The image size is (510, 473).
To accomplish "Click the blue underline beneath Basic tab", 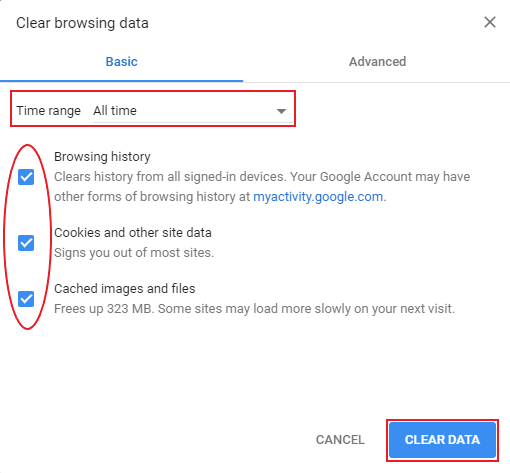I will [x=121, y=81].
